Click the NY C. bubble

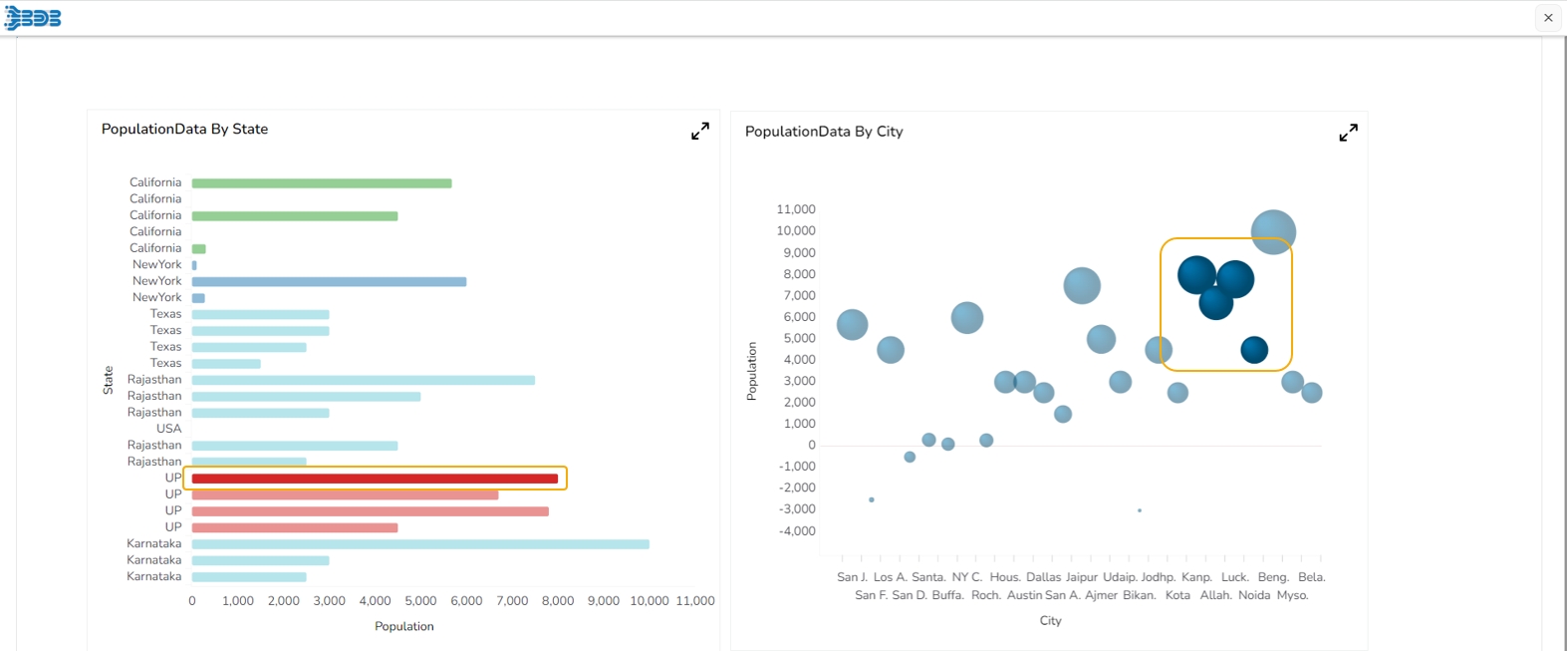click(x=966, y=318)
